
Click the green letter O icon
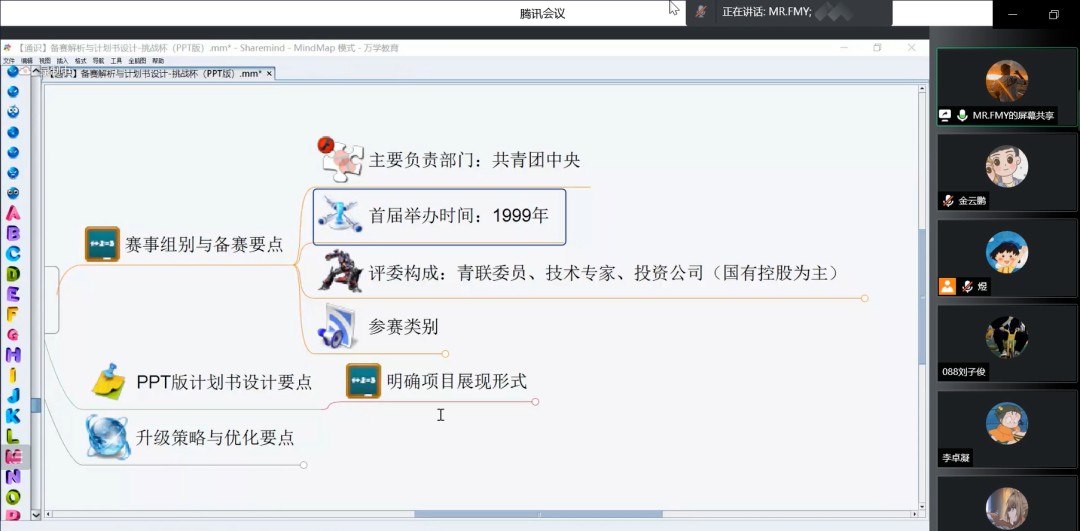point(13,496)
